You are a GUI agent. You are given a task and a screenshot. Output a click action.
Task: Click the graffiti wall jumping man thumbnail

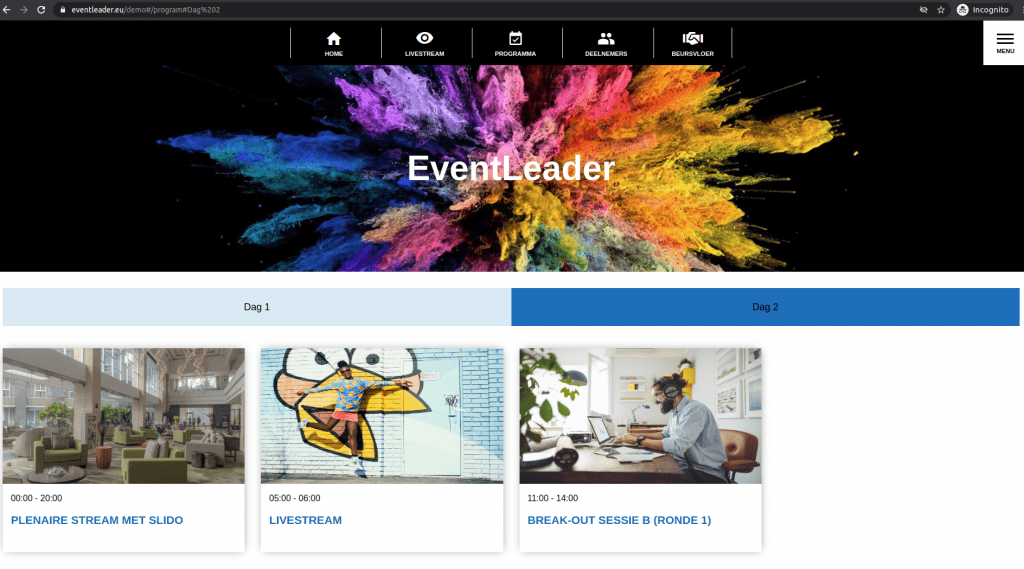(382, 415)
